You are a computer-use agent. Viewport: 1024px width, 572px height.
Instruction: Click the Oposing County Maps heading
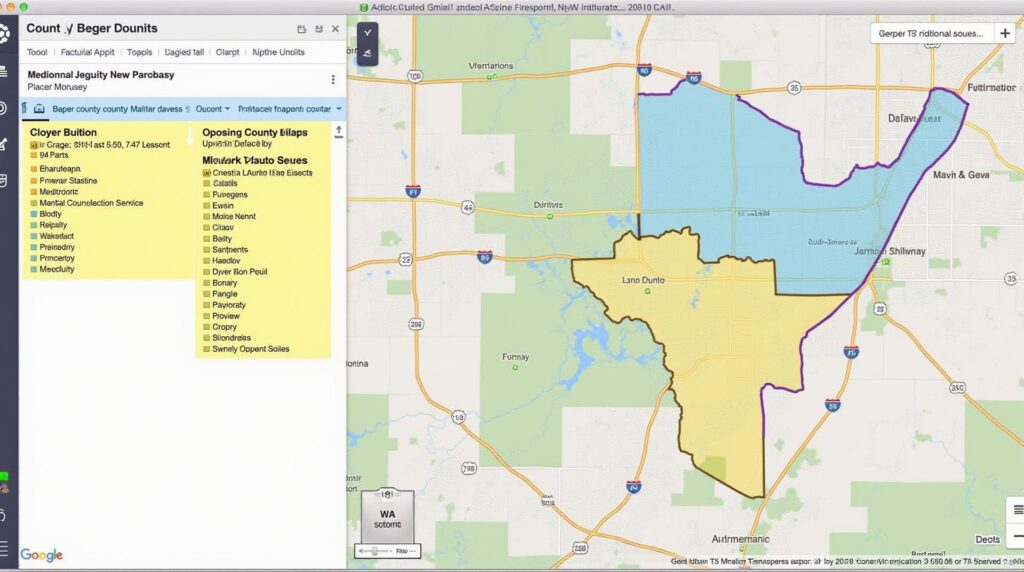click(255, 133)
